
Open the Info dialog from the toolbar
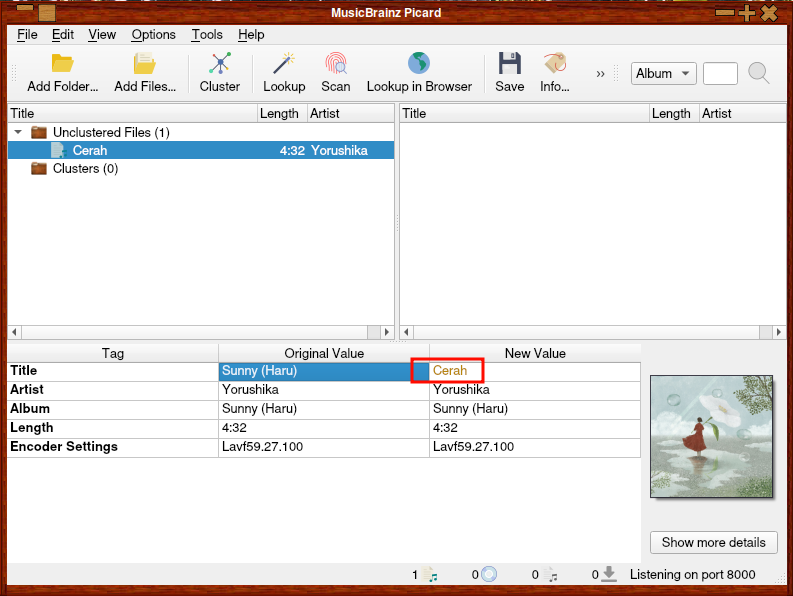[x=555, y=65]
